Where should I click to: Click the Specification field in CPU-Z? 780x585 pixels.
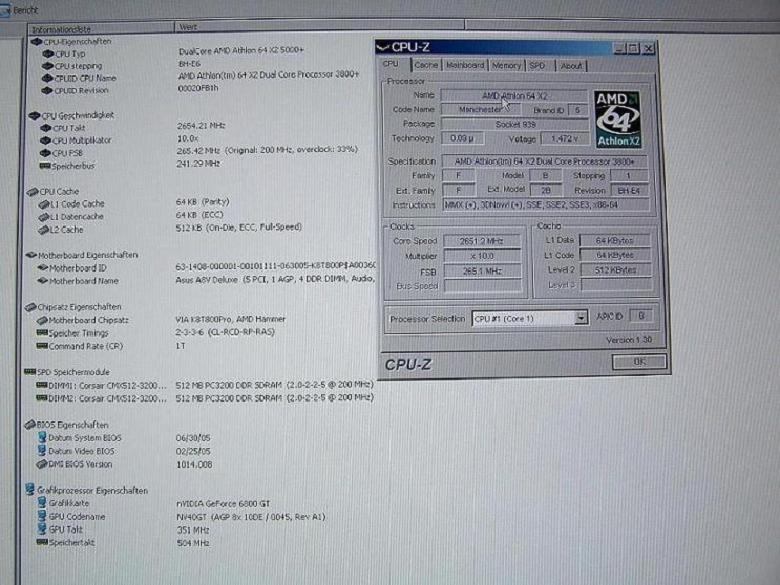[544, 162]
